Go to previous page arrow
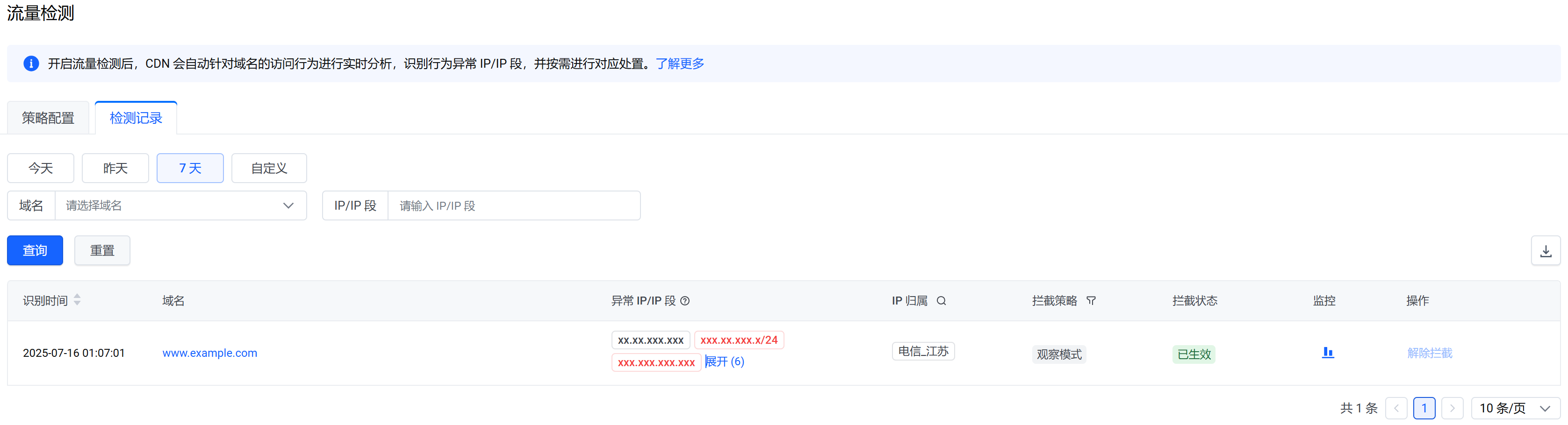Image resolution: width=1568 pixels, height=425 pixels. [1396, 408]
